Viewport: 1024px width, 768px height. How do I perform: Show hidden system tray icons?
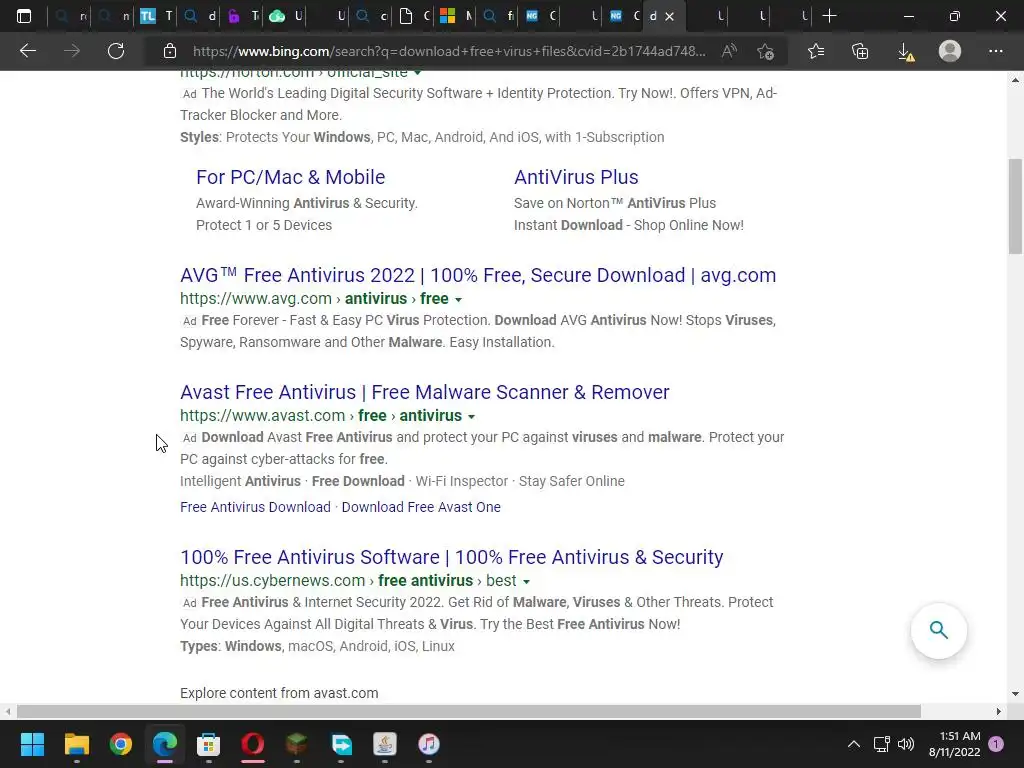coord(854,744)
